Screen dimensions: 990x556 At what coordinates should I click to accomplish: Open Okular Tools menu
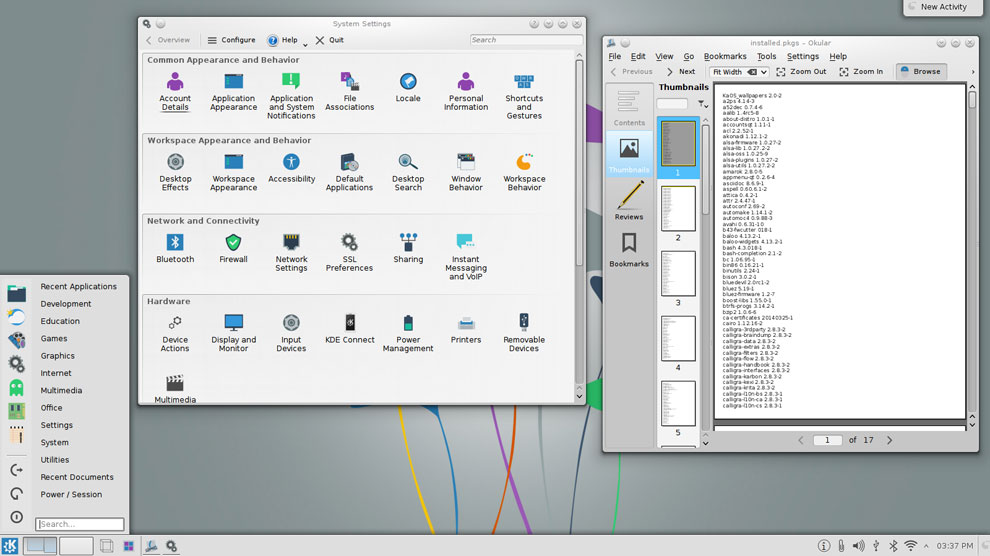766,56
